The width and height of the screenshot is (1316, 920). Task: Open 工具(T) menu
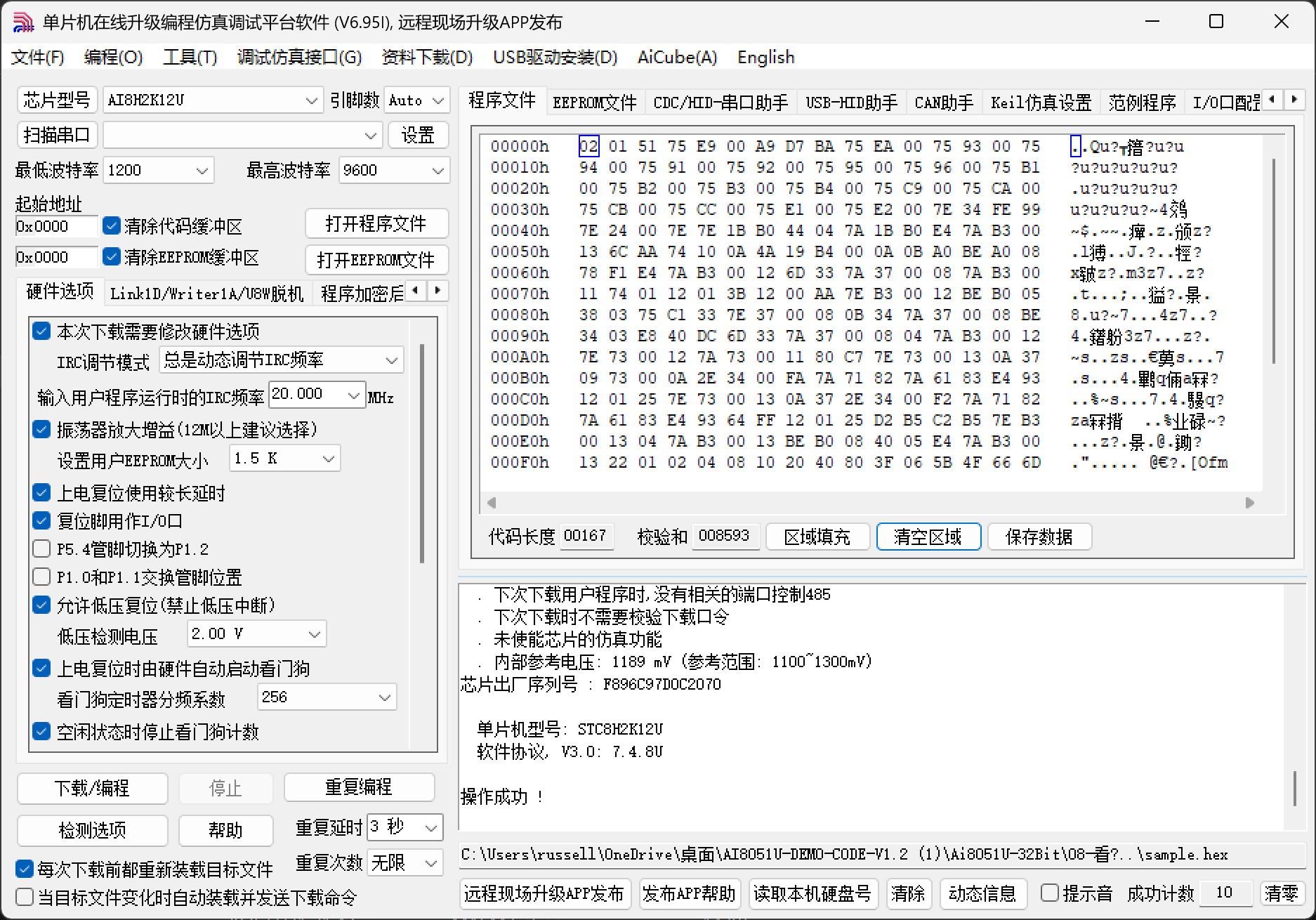tap(190, 57)
